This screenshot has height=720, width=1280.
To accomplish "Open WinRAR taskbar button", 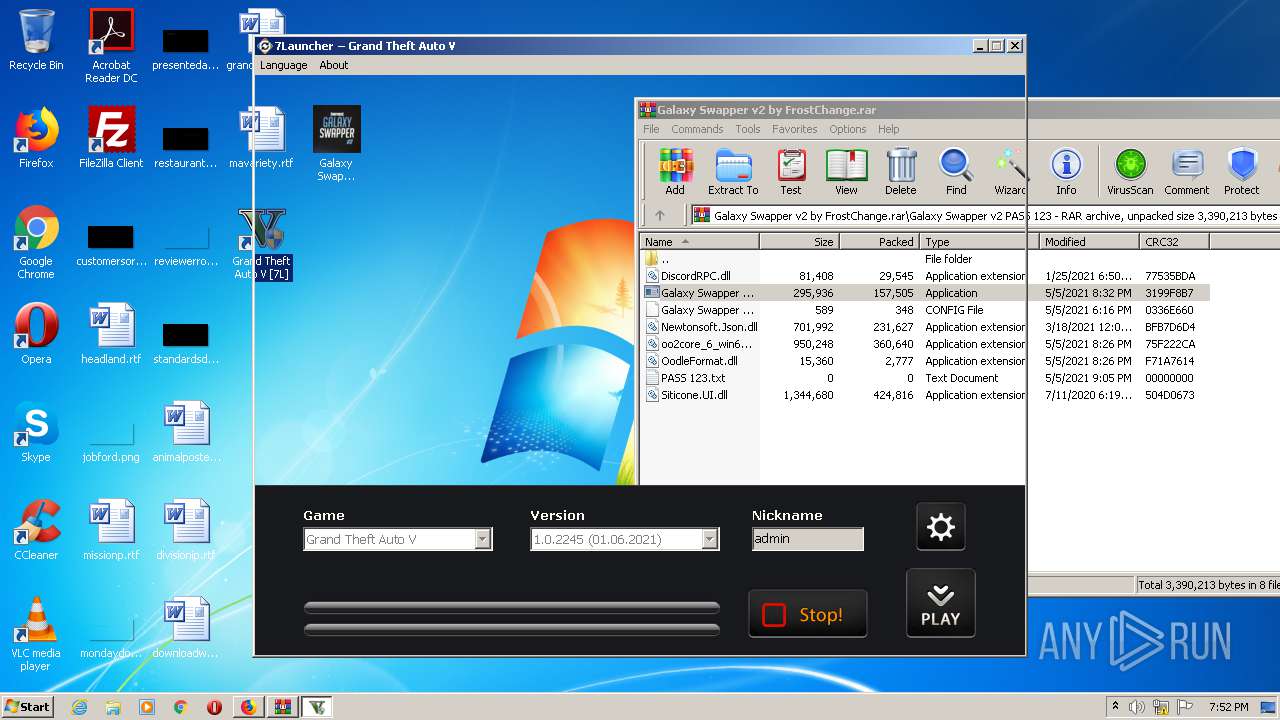I will point(282,707).
